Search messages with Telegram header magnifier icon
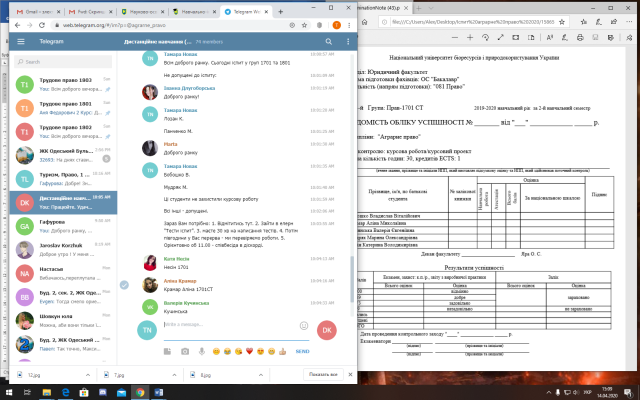 point(329,41)
